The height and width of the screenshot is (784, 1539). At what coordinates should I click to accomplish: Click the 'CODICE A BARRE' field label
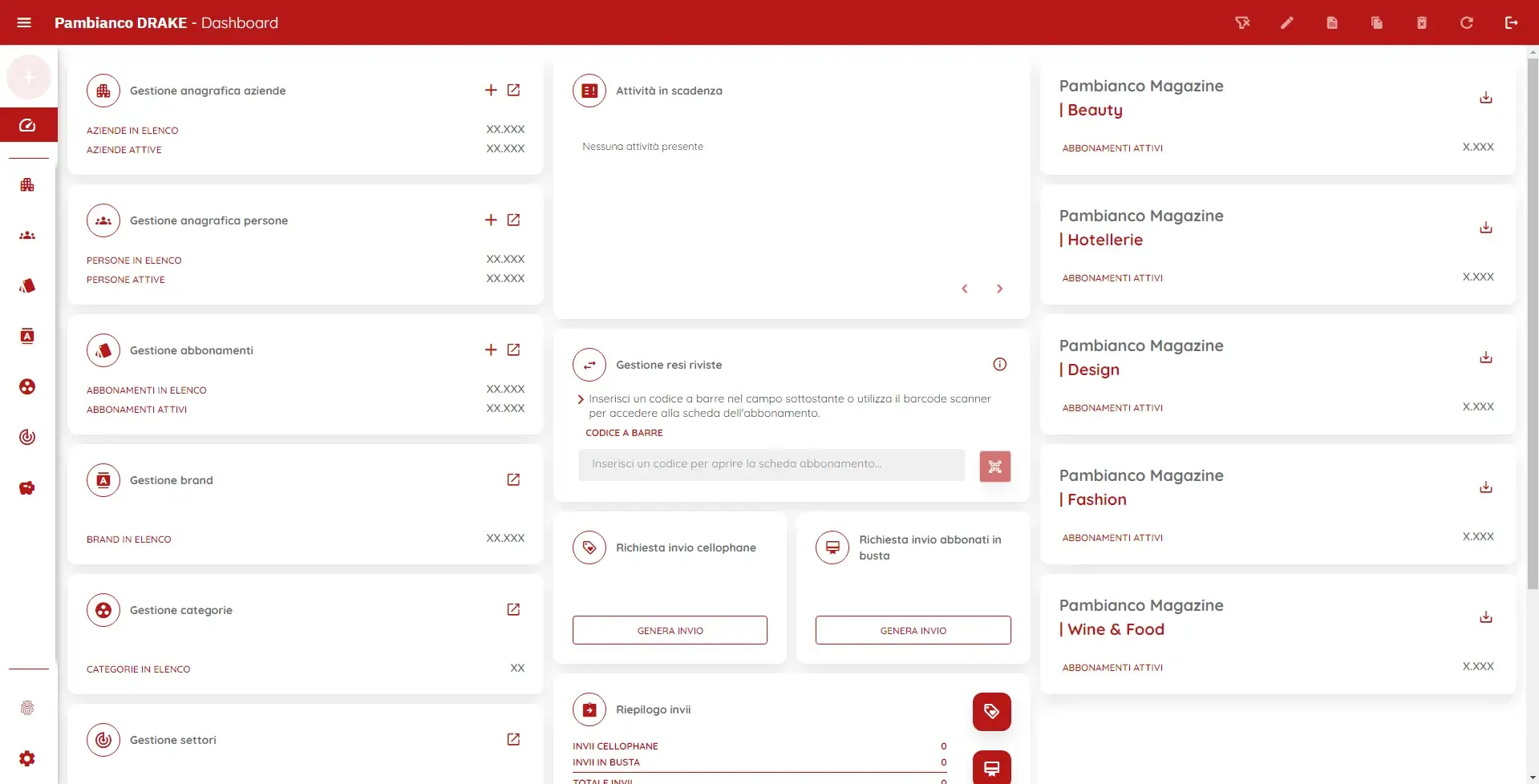pyautogui.click(x=624, y=433)
